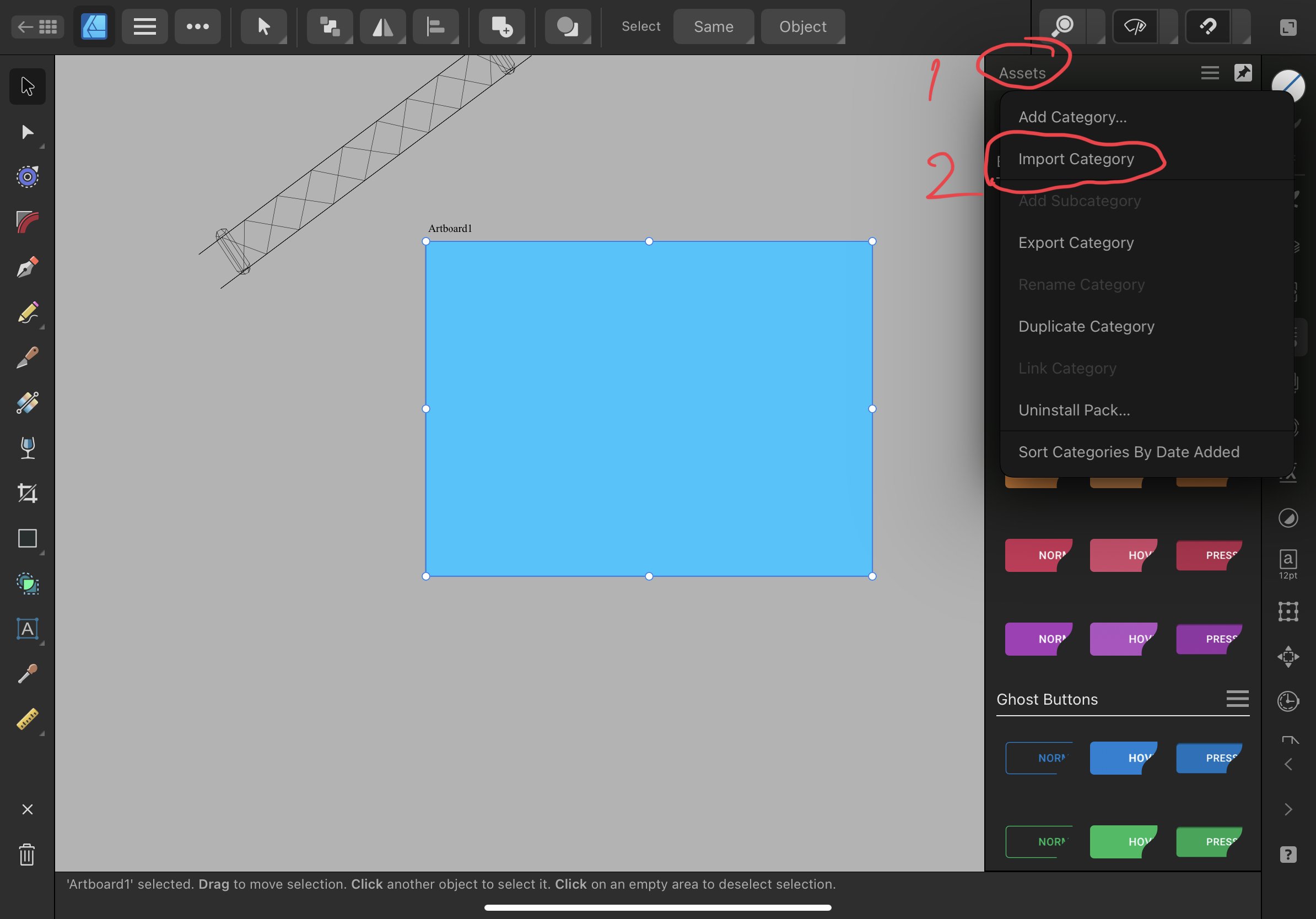This screenshot has width=1316, height=919.
Task: Select the Corner tool
Action: point(27,222)
